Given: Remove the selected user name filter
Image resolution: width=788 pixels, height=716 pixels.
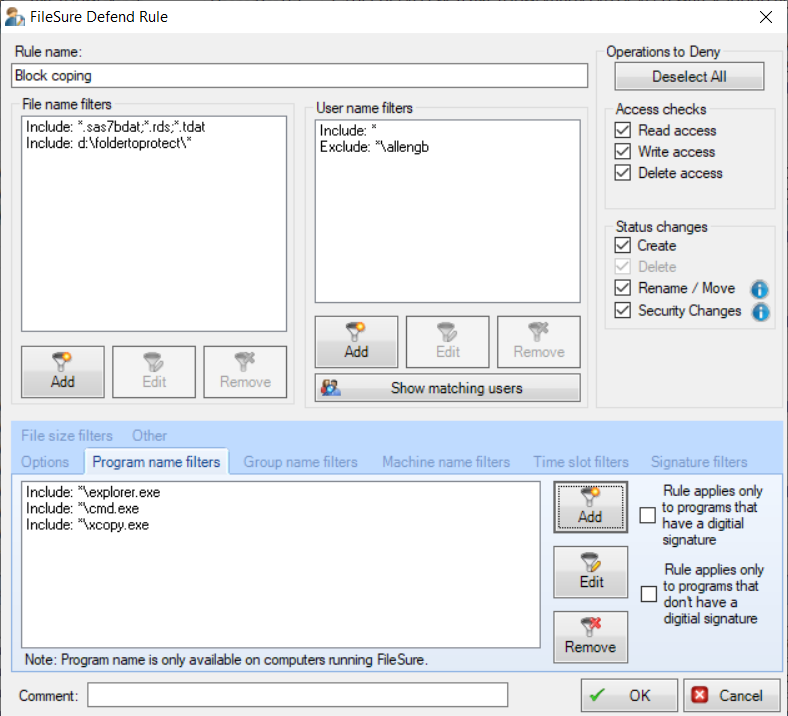Looking at the screenshot, I should click(539, 342).
